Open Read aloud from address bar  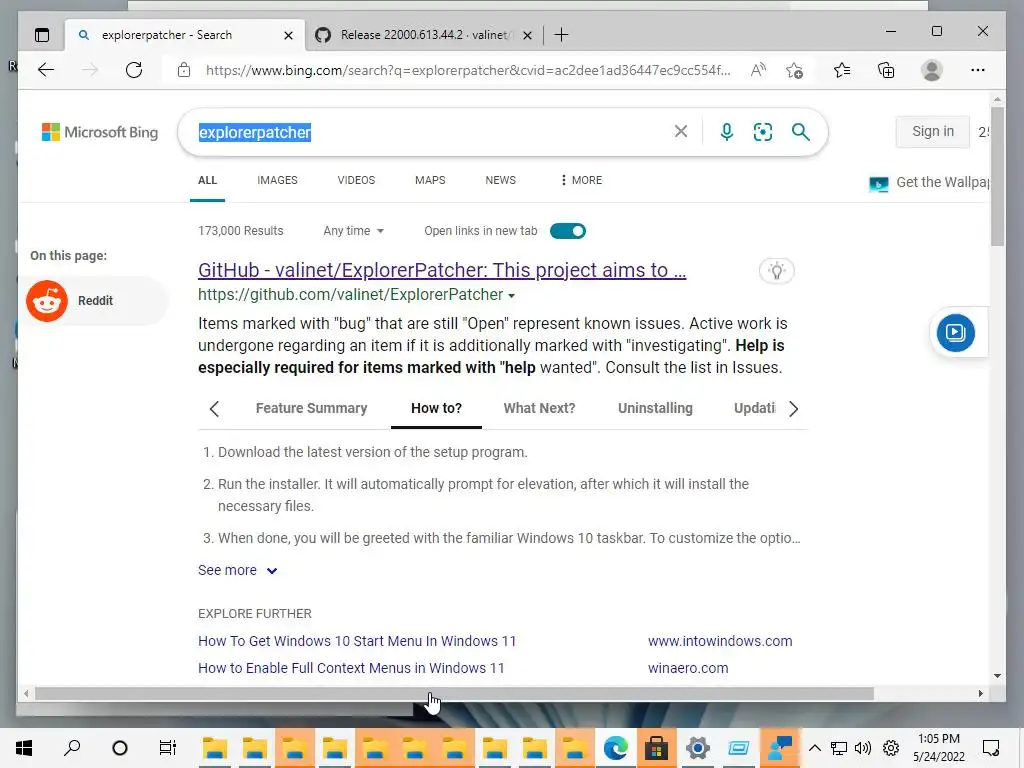(758, 70)
